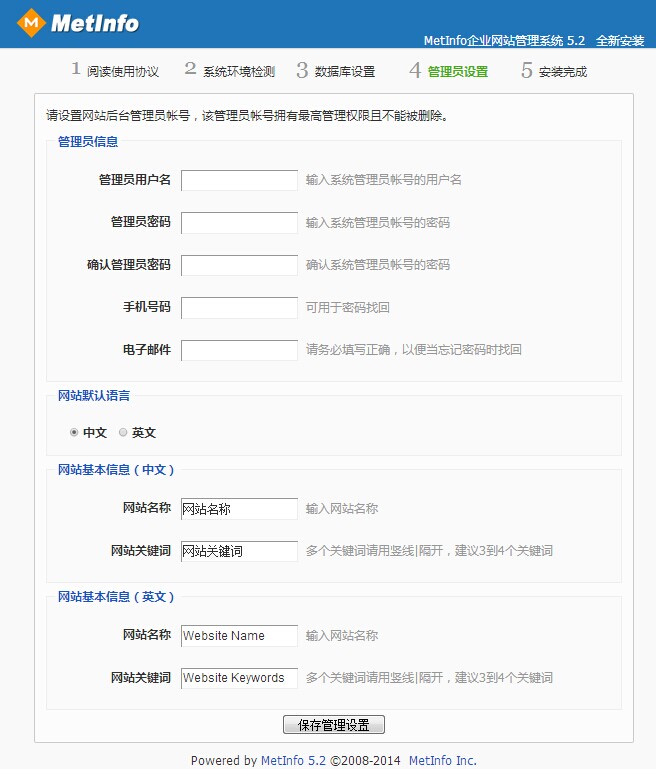
Task: Focus the 管理员密码 input field
Action: click(239, 223)
